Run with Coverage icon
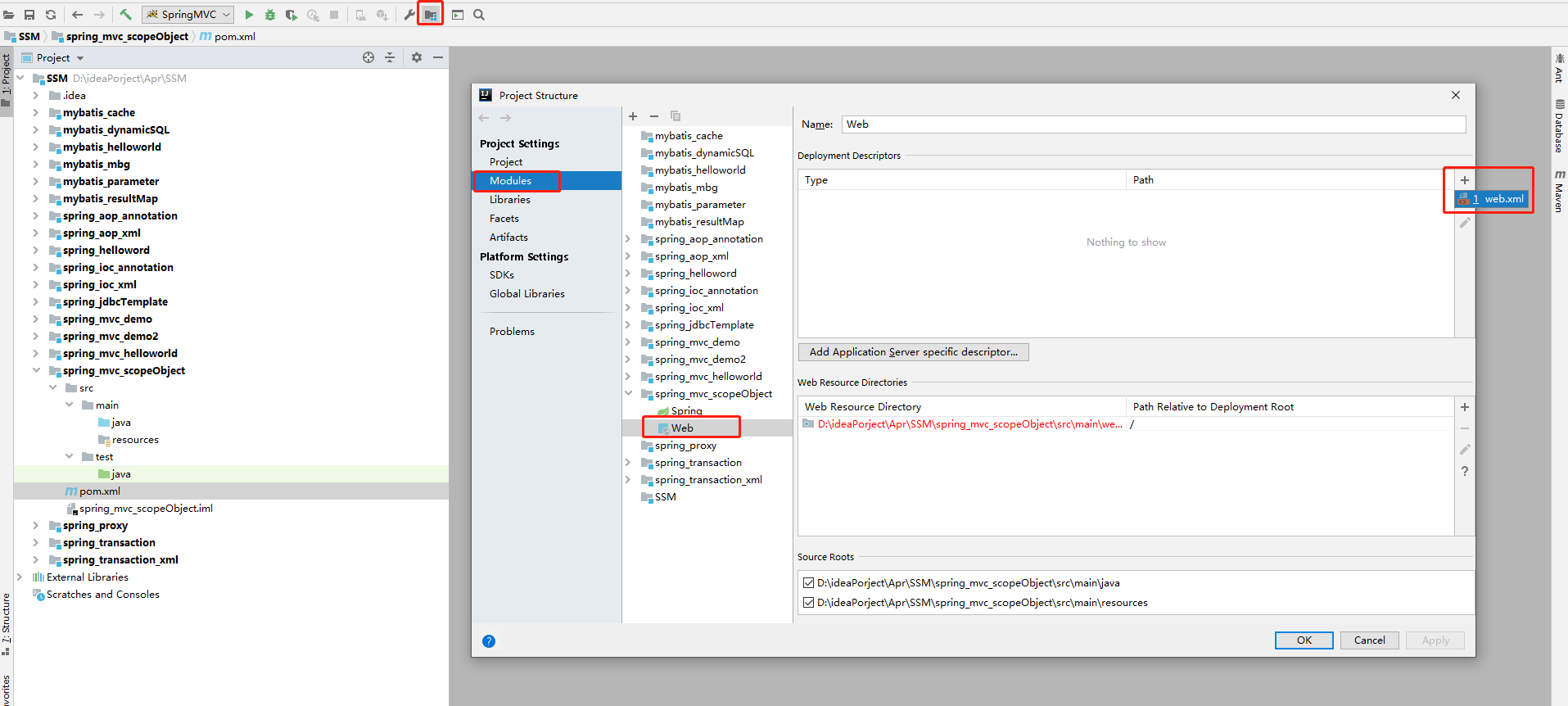This screenshot has width=1568, height=706. pos(291,15)
